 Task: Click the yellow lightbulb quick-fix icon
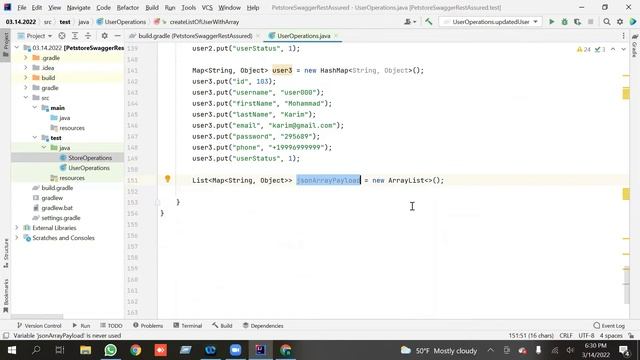[x=167, y=178]
